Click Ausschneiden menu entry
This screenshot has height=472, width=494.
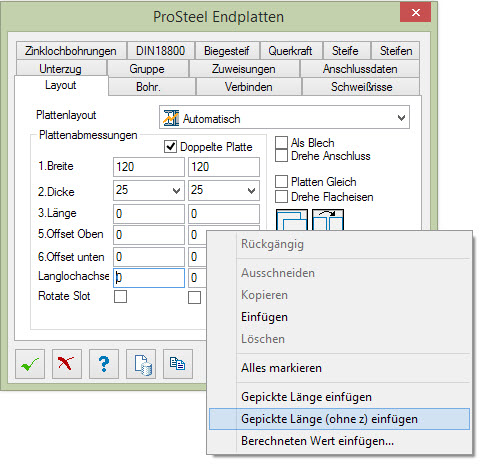tap(339, 273)
